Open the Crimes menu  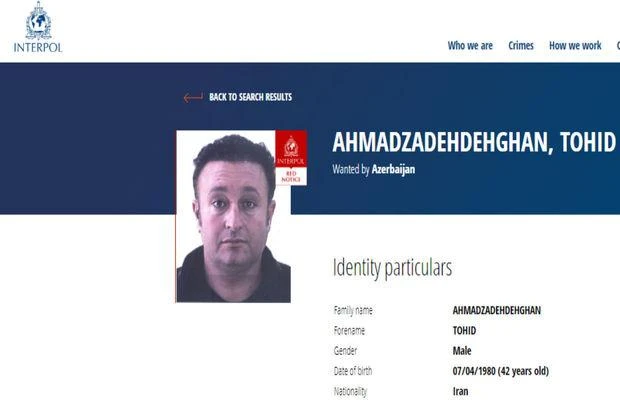521,45
